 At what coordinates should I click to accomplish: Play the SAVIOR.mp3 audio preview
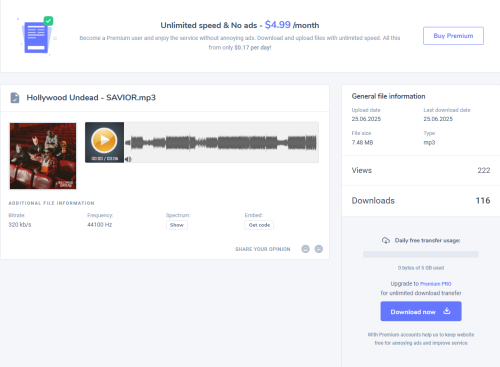(x=104, y=140)
